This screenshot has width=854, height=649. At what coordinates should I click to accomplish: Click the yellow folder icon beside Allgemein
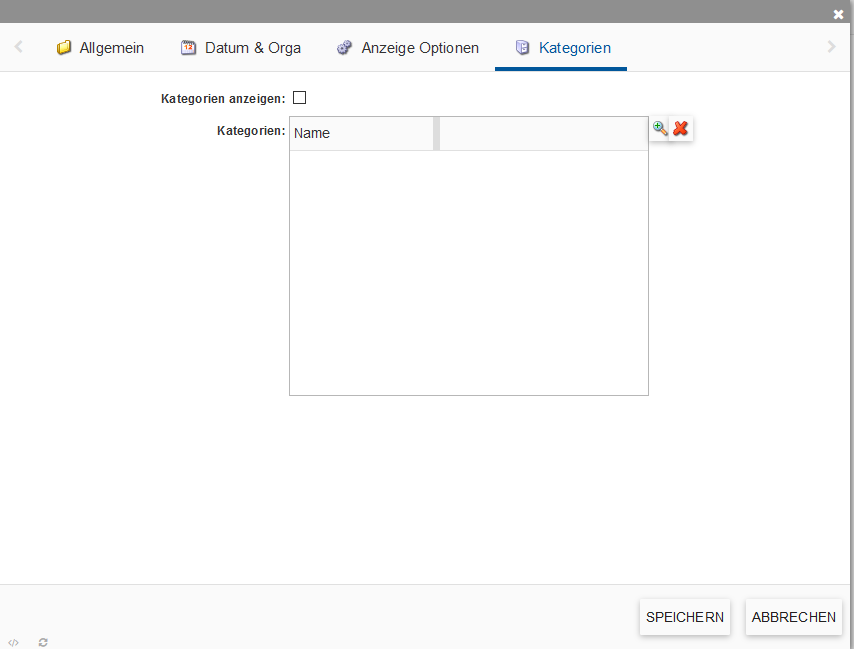pyautogui.click(x=64, y=48)
